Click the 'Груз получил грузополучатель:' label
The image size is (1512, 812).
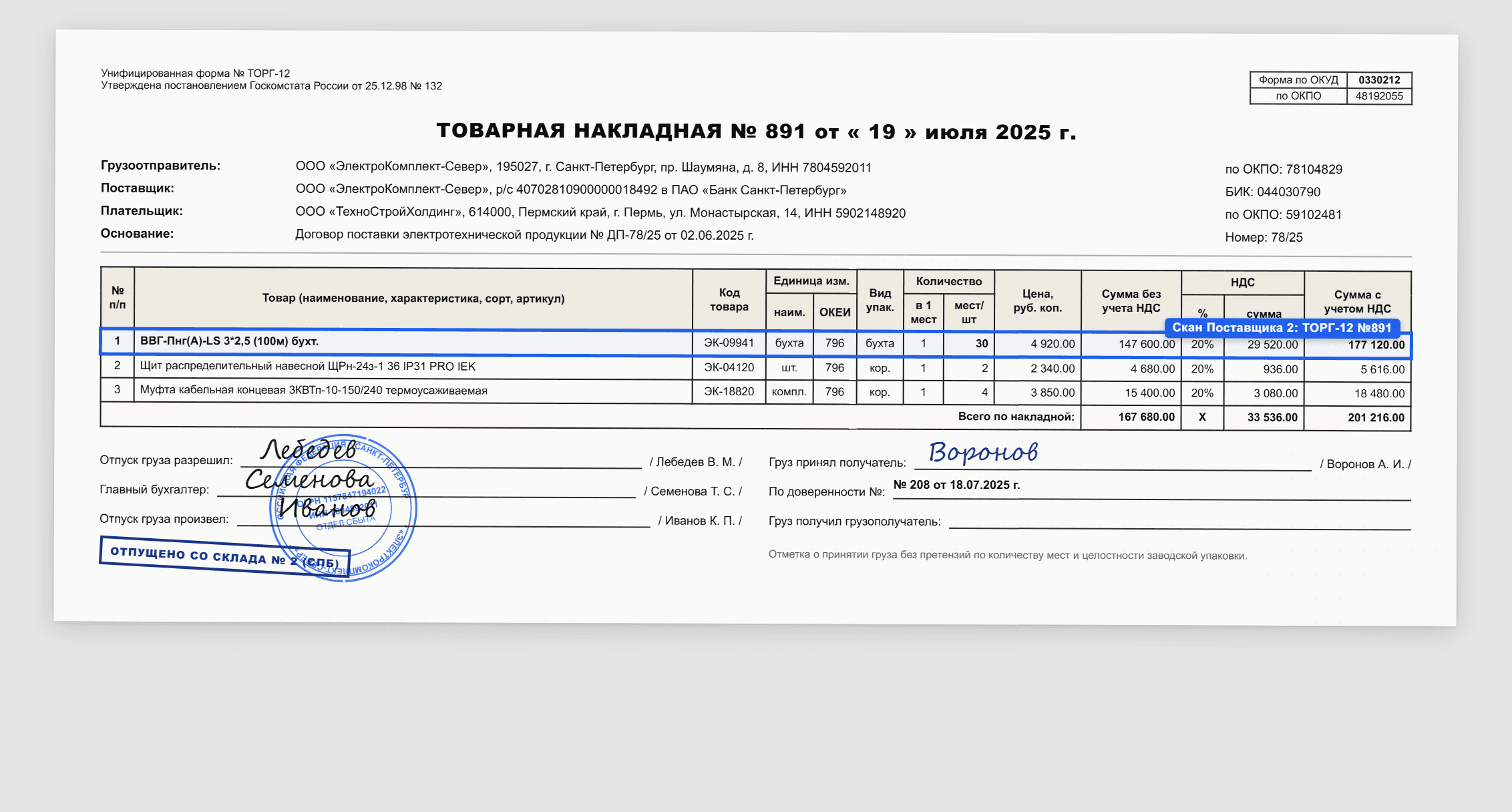point(854,522)
